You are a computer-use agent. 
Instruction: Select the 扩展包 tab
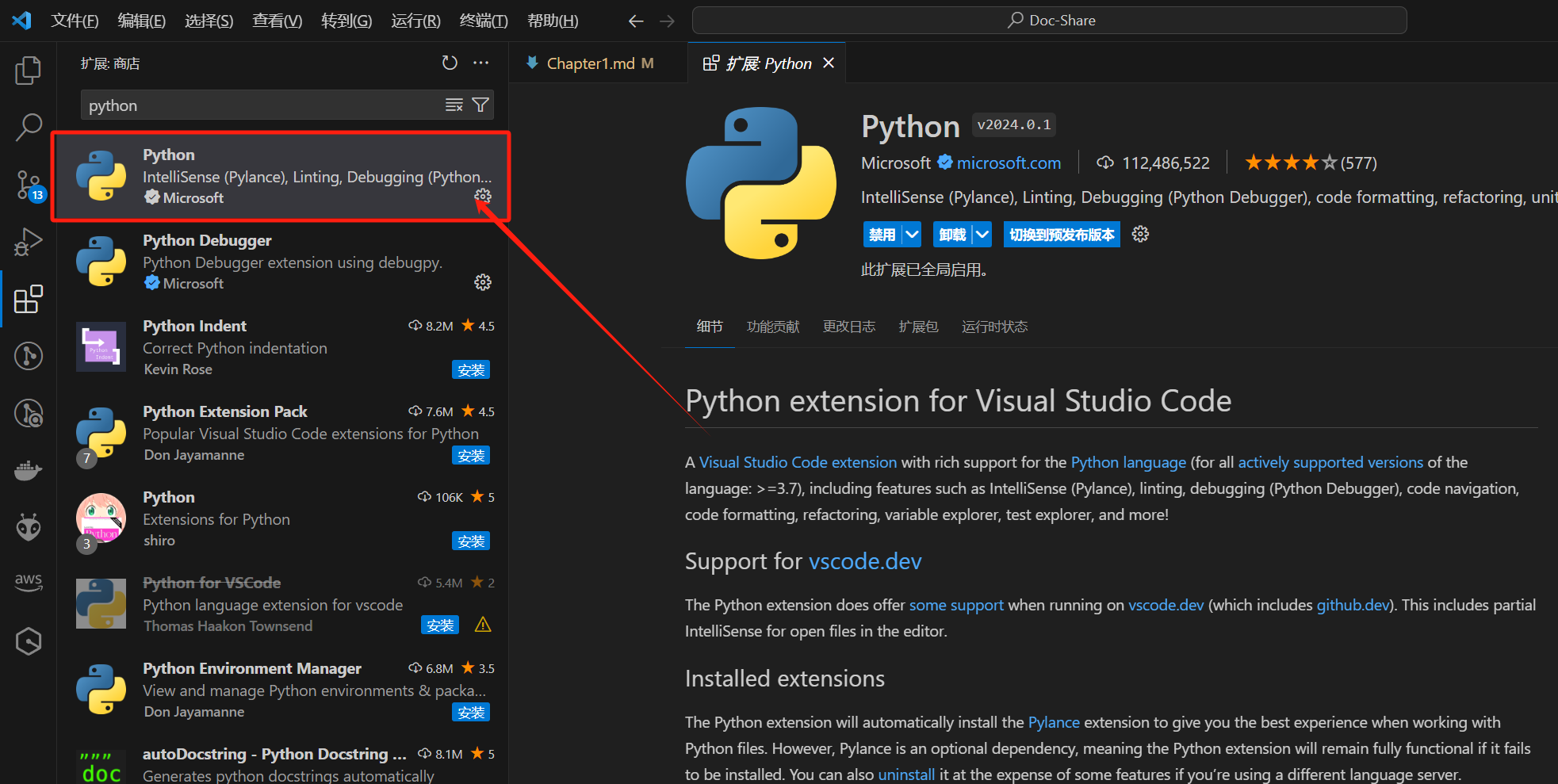918,327
